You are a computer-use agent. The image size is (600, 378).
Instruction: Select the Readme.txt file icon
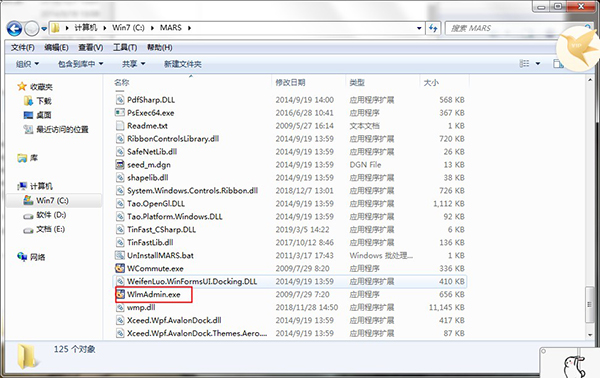tap(120, 126)
